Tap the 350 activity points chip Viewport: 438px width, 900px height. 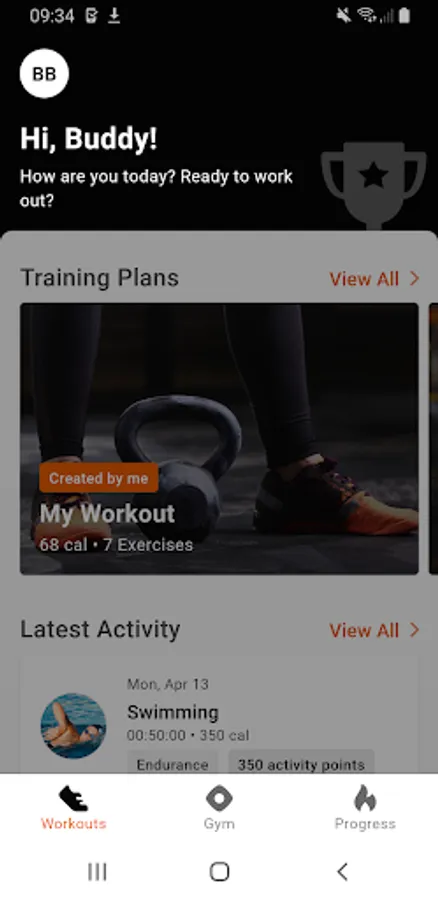click(x=301, y=763)
